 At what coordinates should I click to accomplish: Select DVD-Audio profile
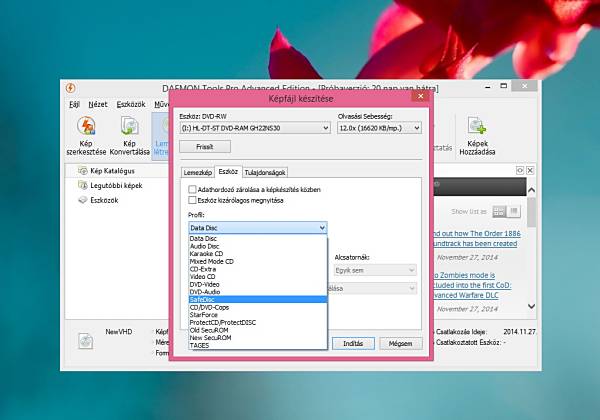pyautogui.click(x=258, y=292)
